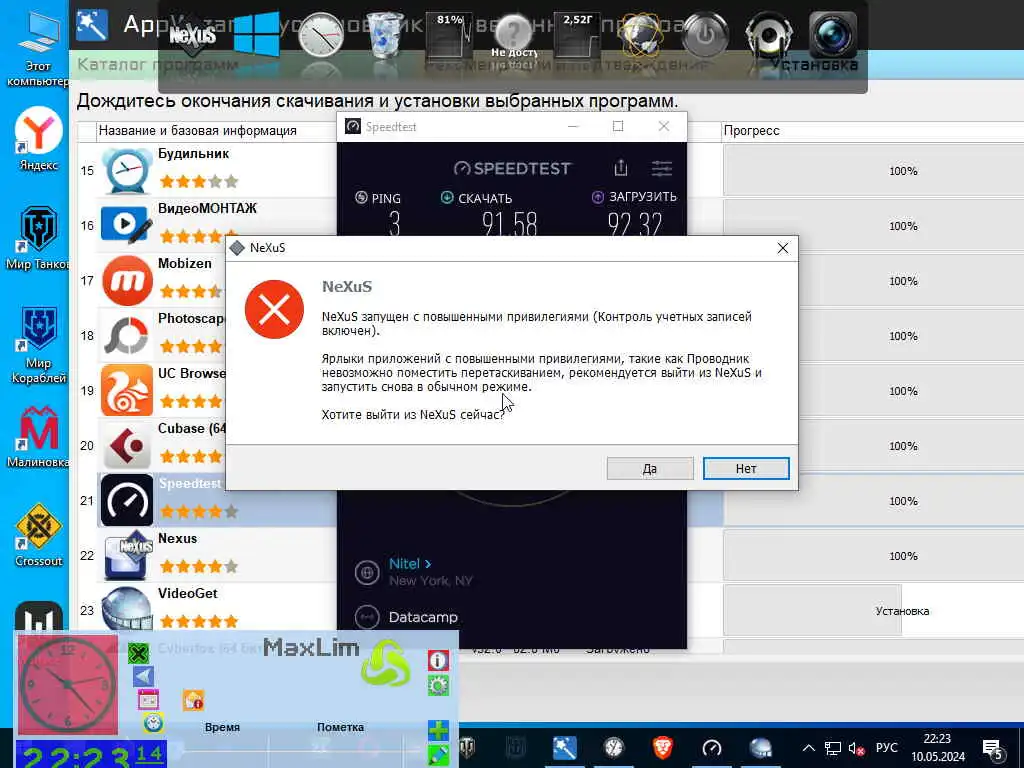Open the green gear settings icon in MaxLim
The height and width of the screenshot is (768, 1024).
[438, 685]
